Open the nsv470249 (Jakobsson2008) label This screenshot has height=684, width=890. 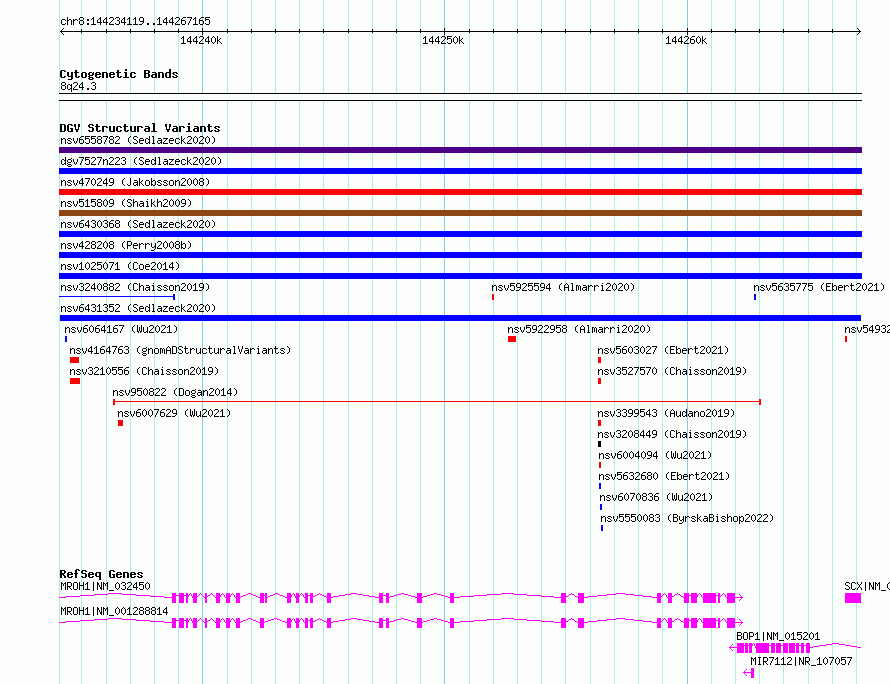pos(135,182)
